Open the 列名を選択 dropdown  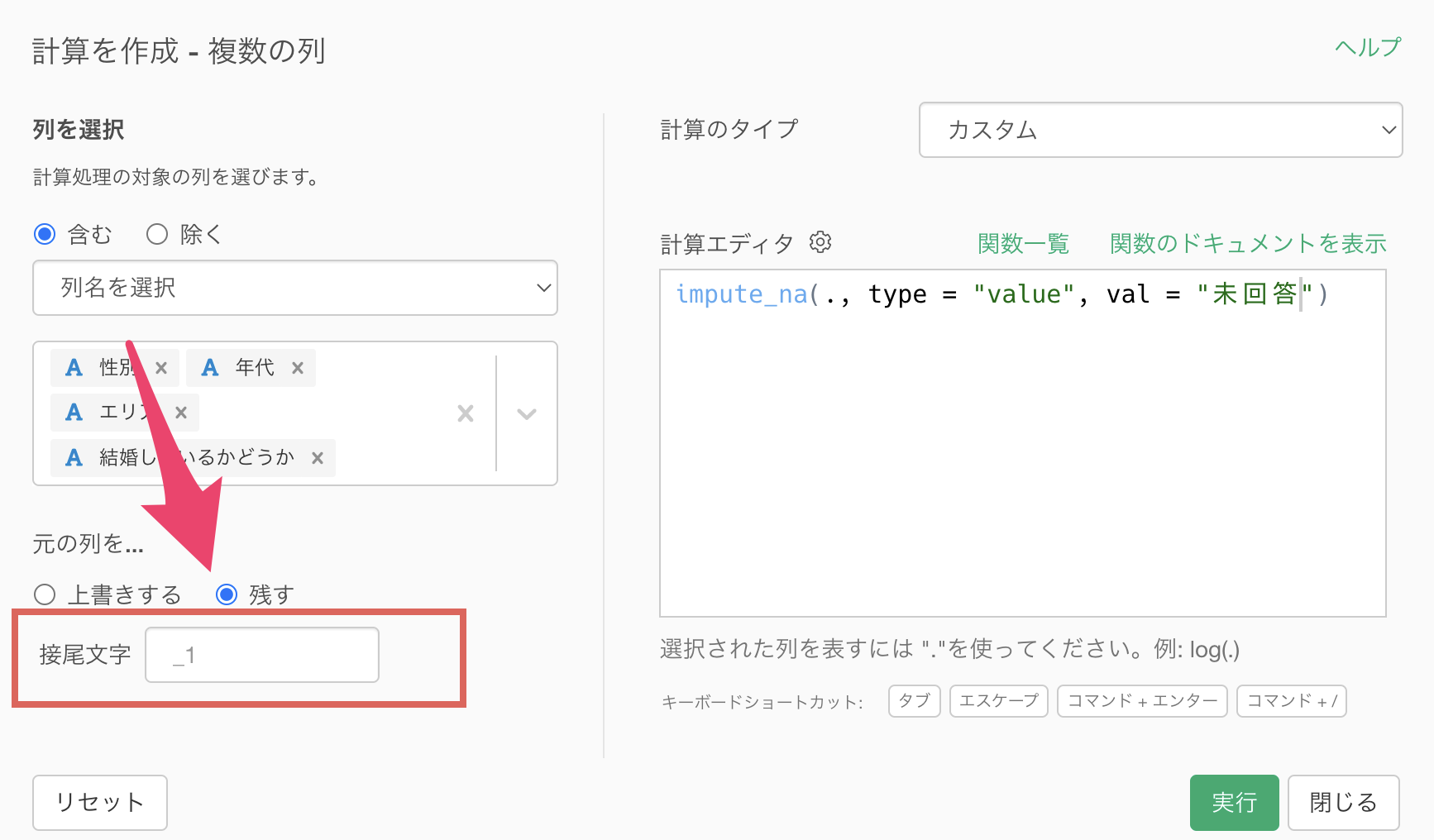[295, 288]
